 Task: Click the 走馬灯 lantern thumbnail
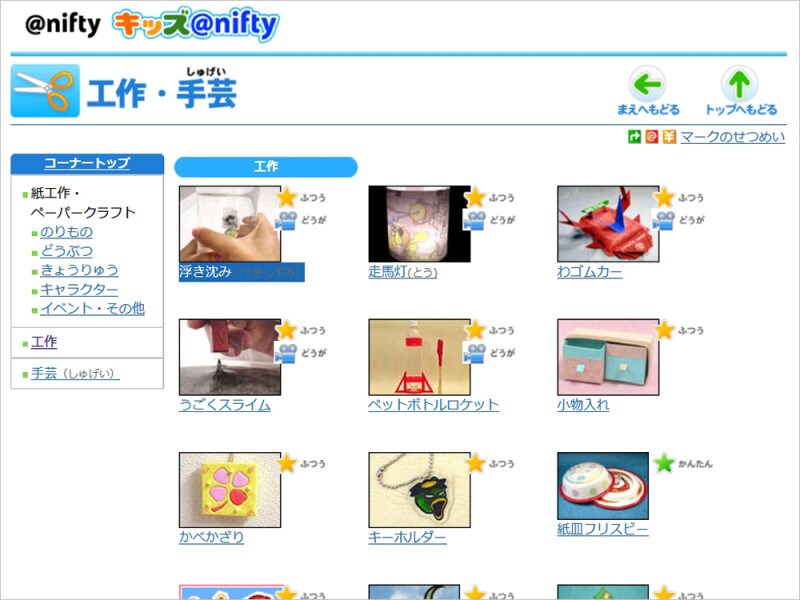pos(419,224)
